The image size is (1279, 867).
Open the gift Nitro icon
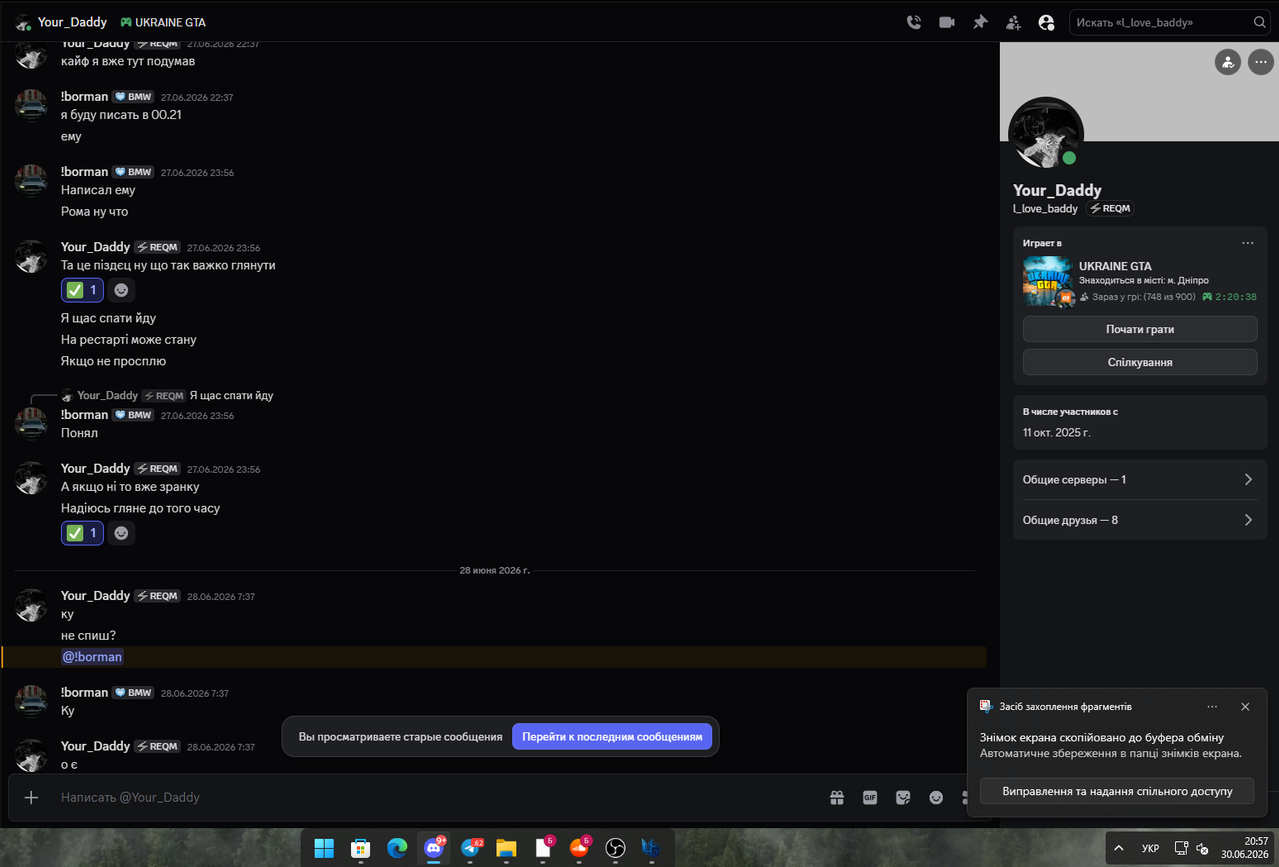tap(836, 797)
